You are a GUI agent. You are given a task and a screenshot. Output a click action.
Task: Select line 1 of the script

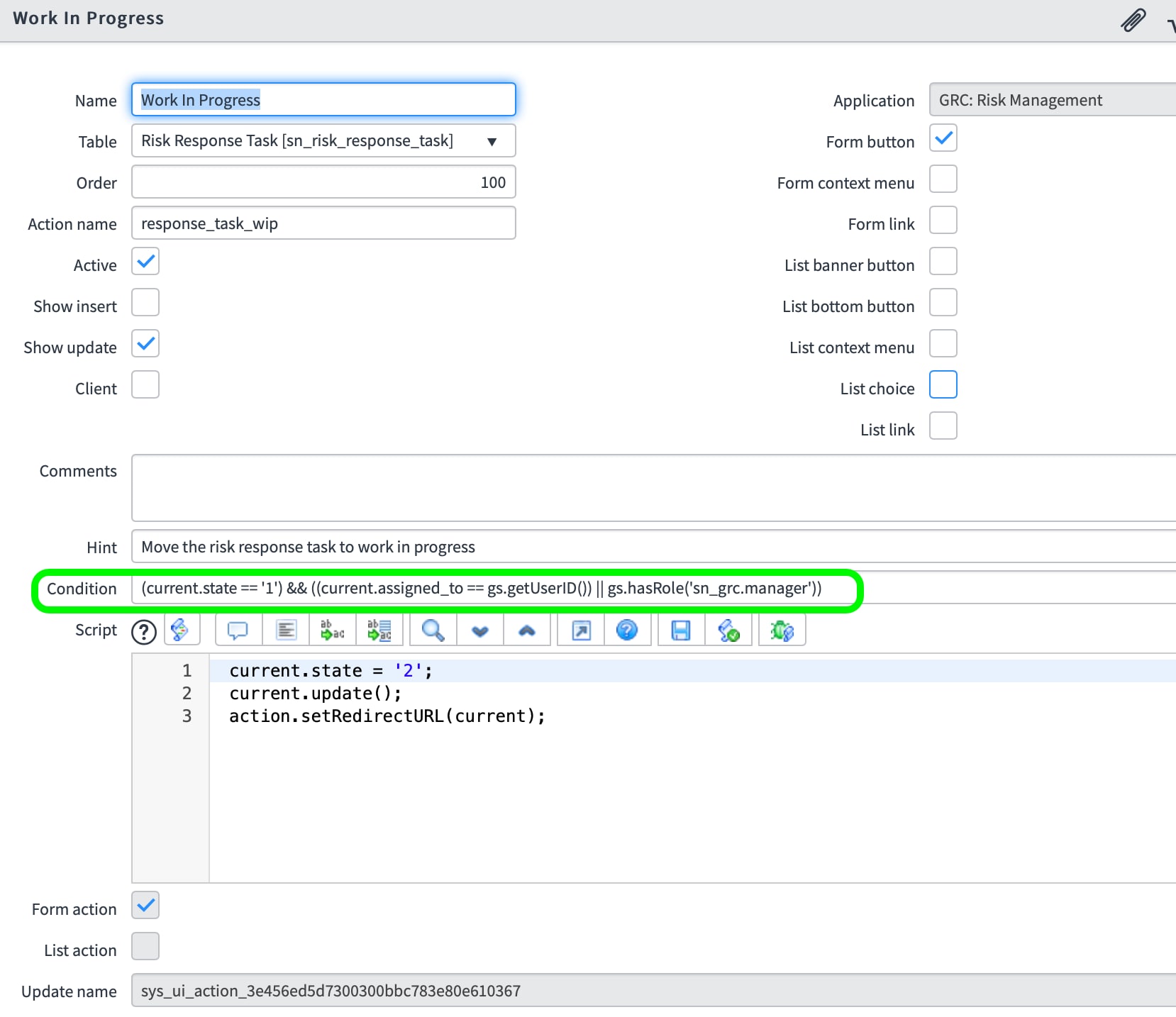click(x=331, y=669)
